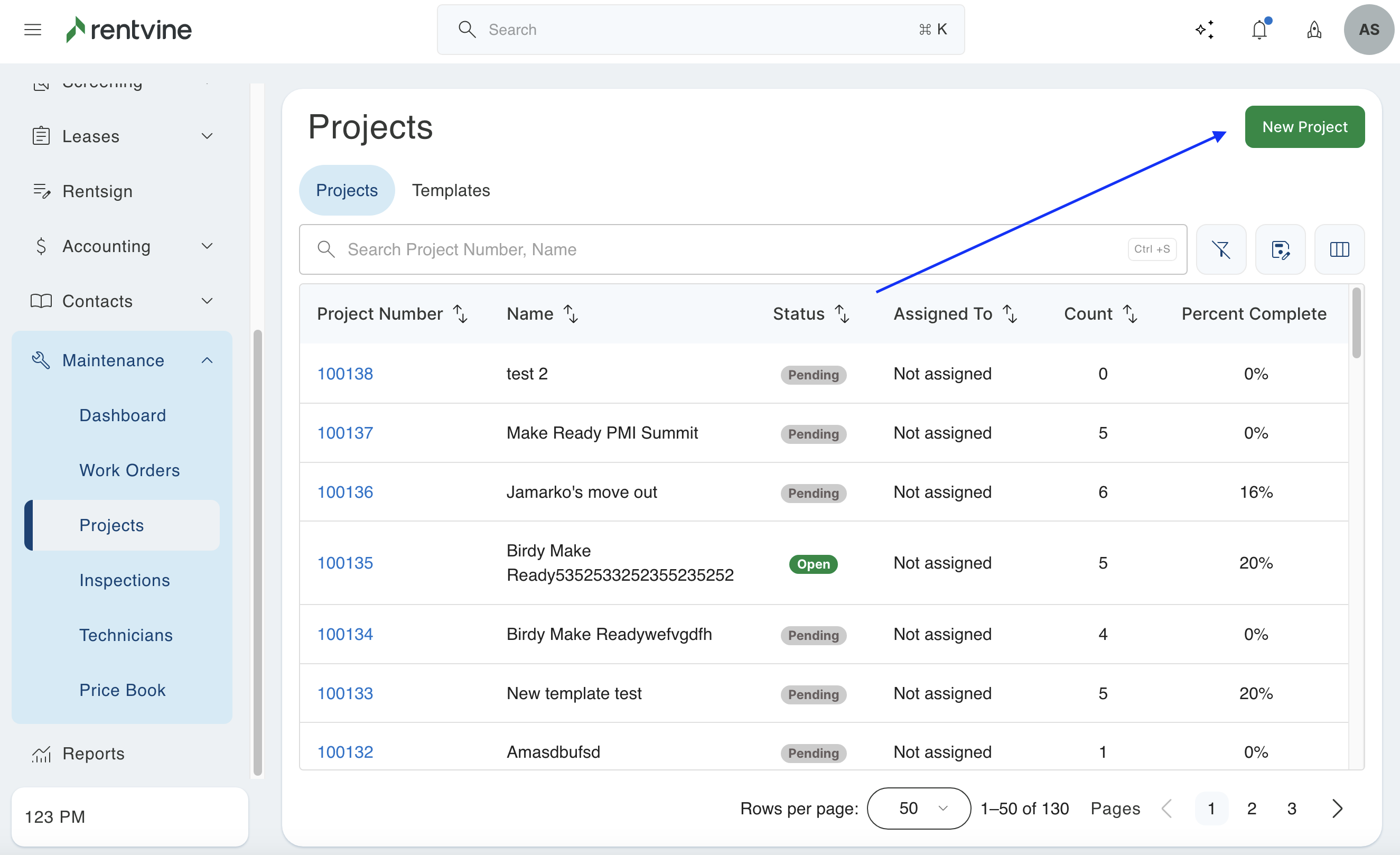
Task: Switch to the Templates tab
Action: (x=451, y=190)
